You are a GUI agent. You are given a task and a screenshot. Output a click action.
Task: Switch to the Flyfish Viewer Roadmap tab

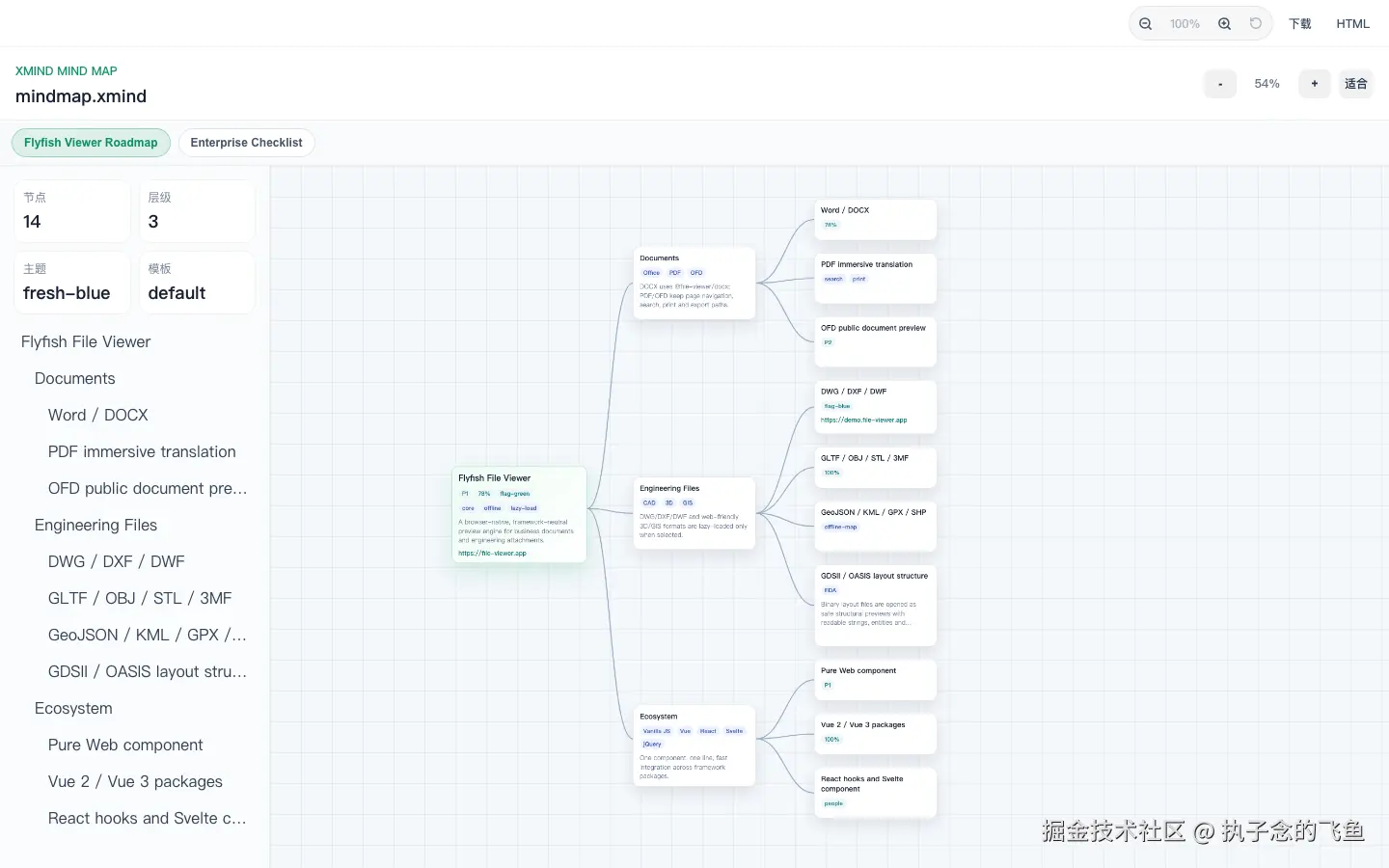pyautogui.click(x=91, y=143)
